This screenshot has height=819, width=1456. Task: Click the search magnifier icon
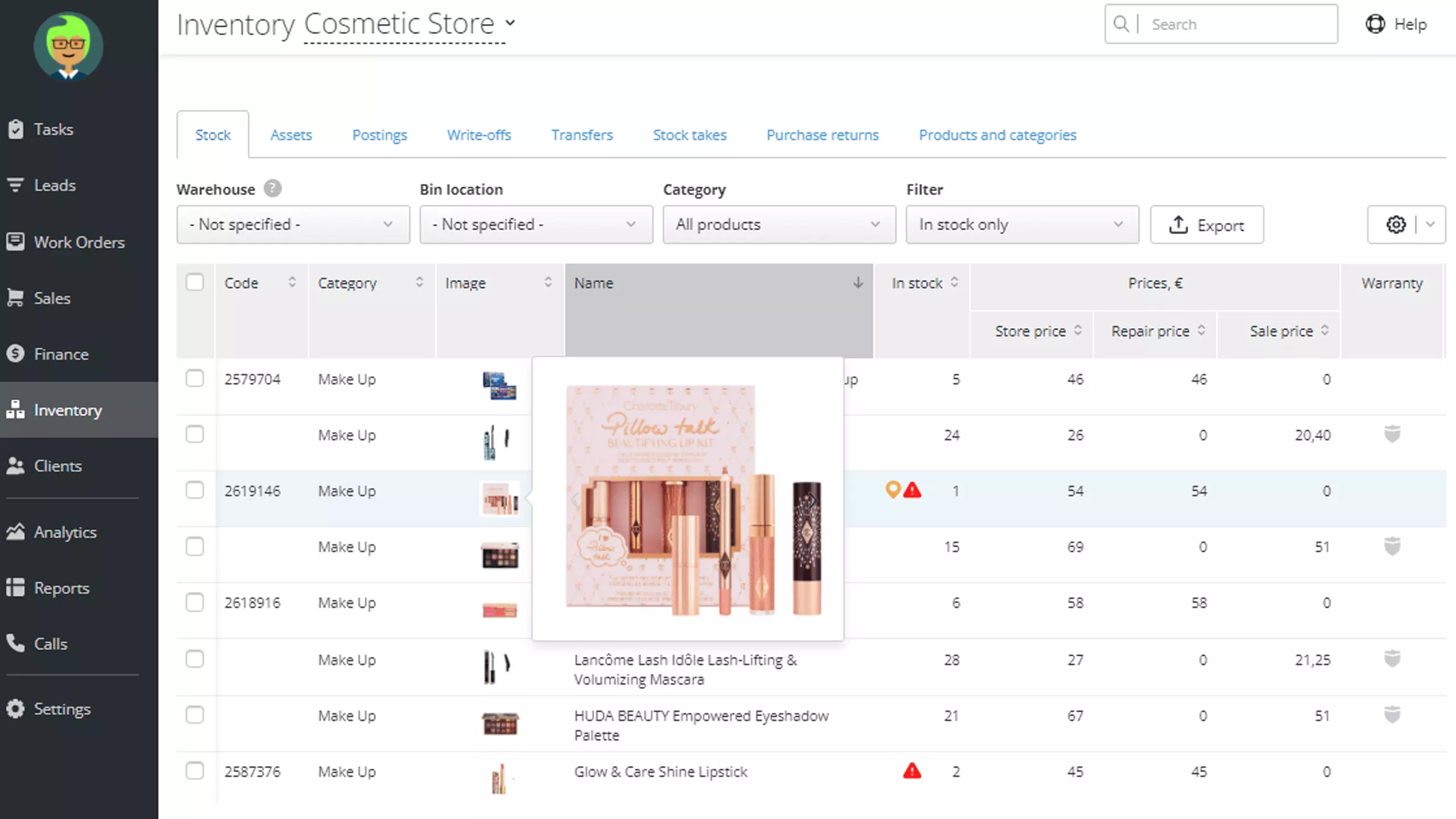tap(1120, 24)
